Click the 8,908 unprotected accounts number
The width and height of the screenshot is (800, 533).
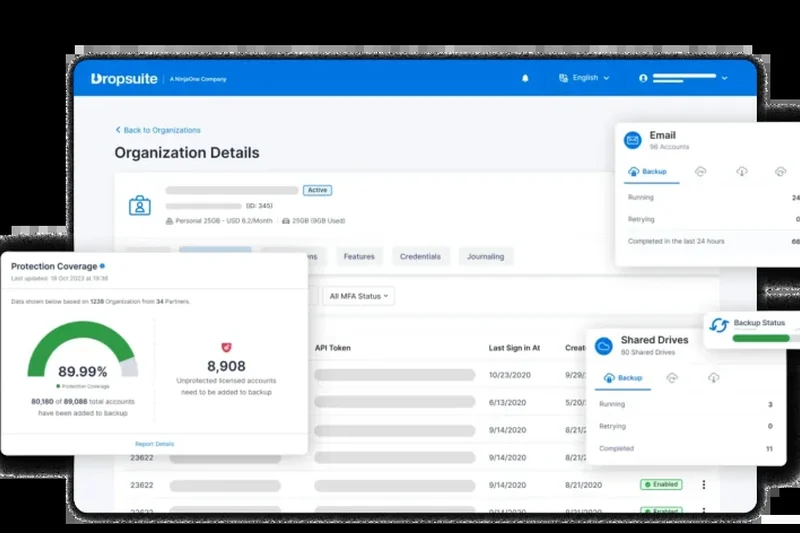pyautogui.click(x=226, y=366)
